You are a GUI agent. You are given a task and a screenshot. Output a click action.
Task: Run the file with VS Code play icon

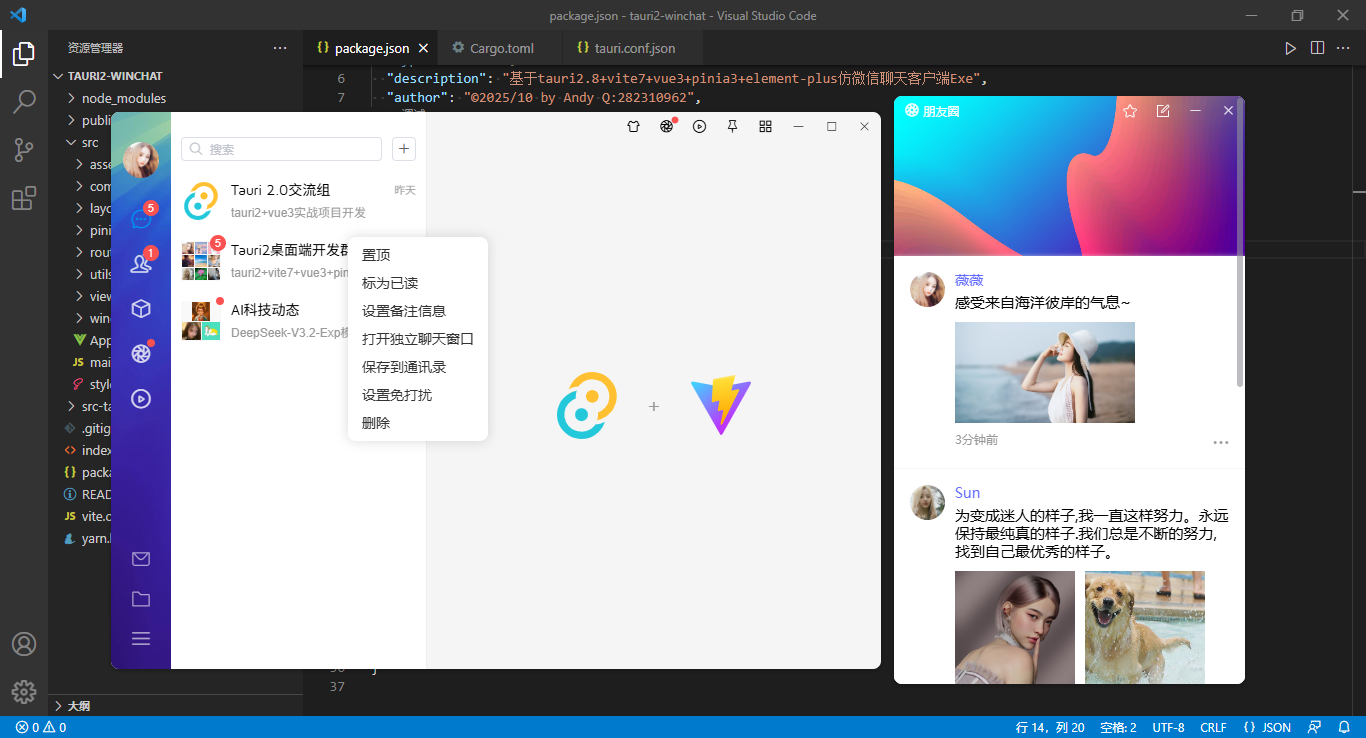pyautogui.click(x=1291, y=48)
